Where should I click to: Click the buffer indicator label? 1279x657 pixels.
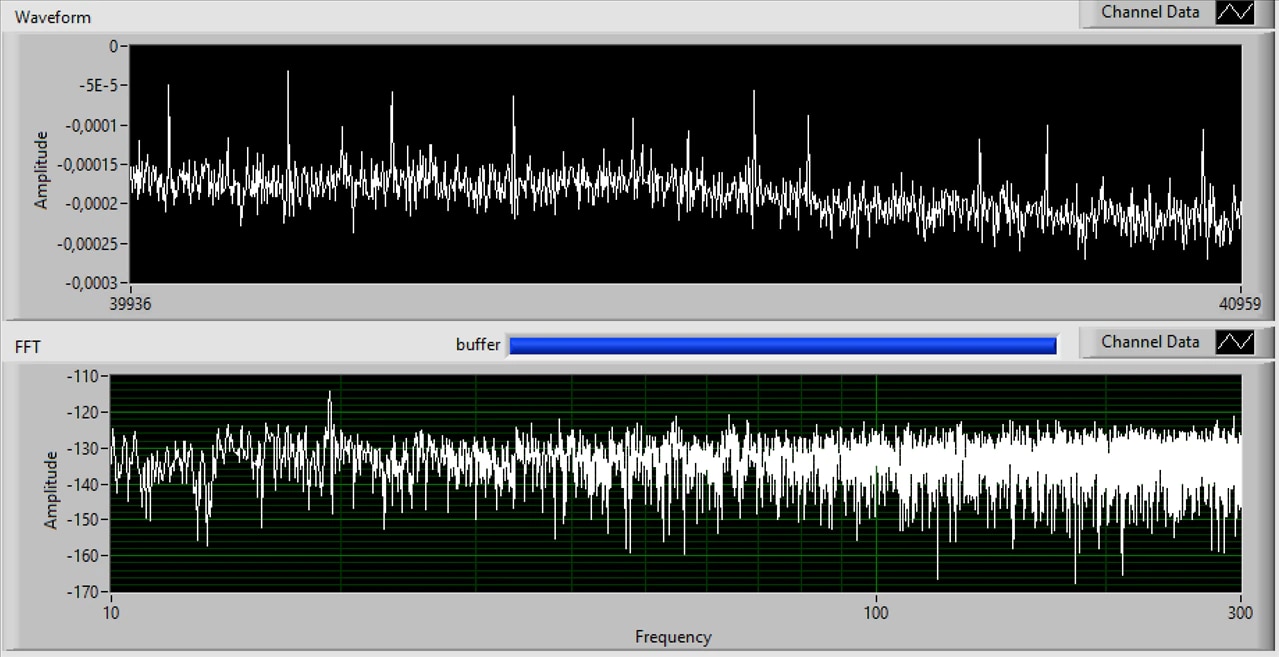pos(478,345)
